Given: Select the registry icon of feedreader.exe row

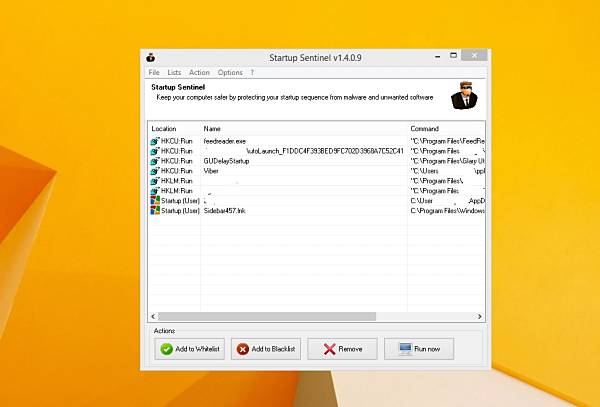Looking at the screenshot, I should click(x=155, y=141).
